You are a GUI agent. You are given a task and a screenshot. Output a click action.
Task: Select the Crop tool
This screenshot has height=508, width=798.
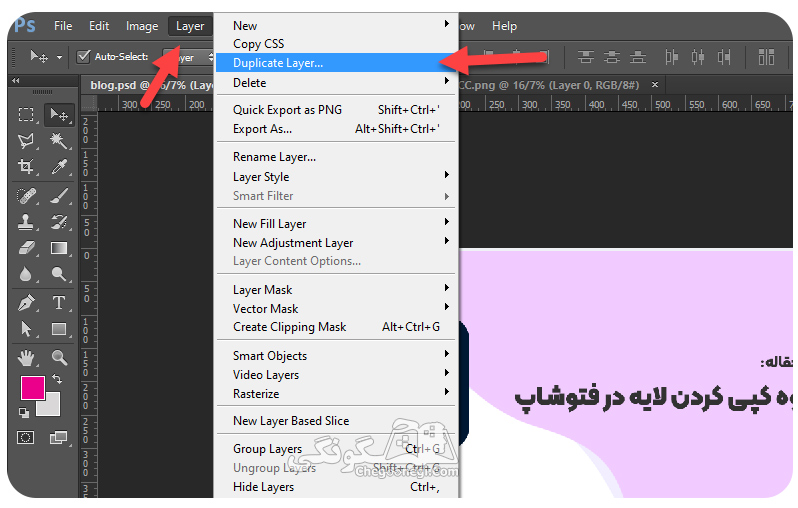(26, 166)
